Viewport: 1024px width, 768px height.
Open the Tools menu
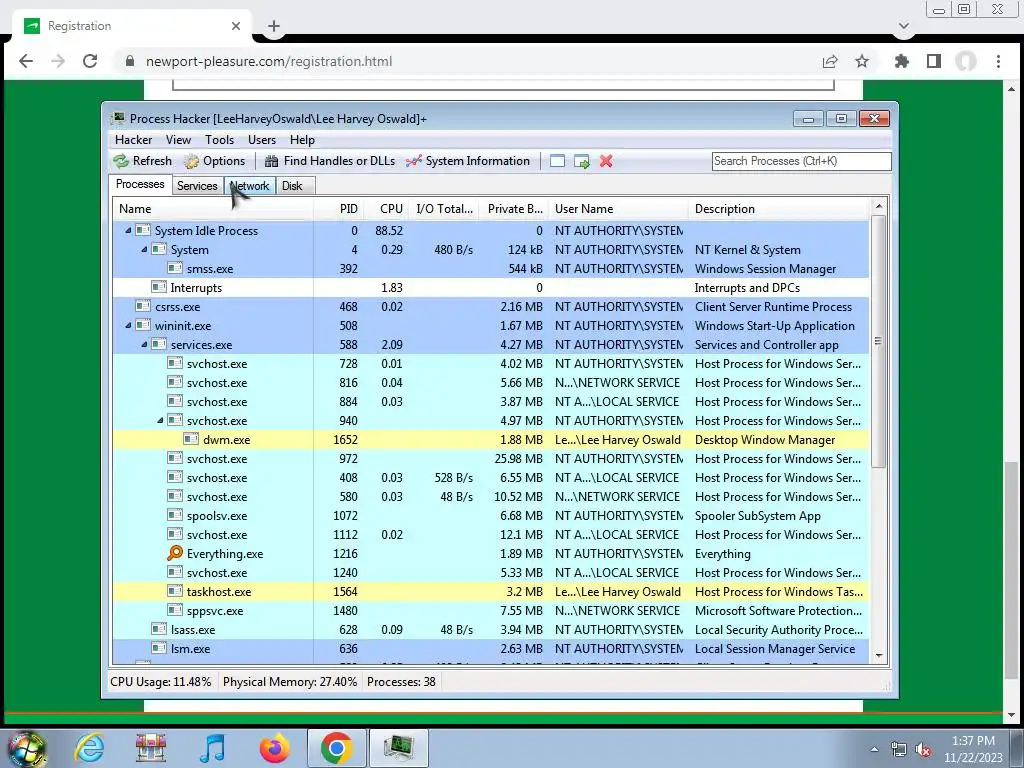[219, 140]
